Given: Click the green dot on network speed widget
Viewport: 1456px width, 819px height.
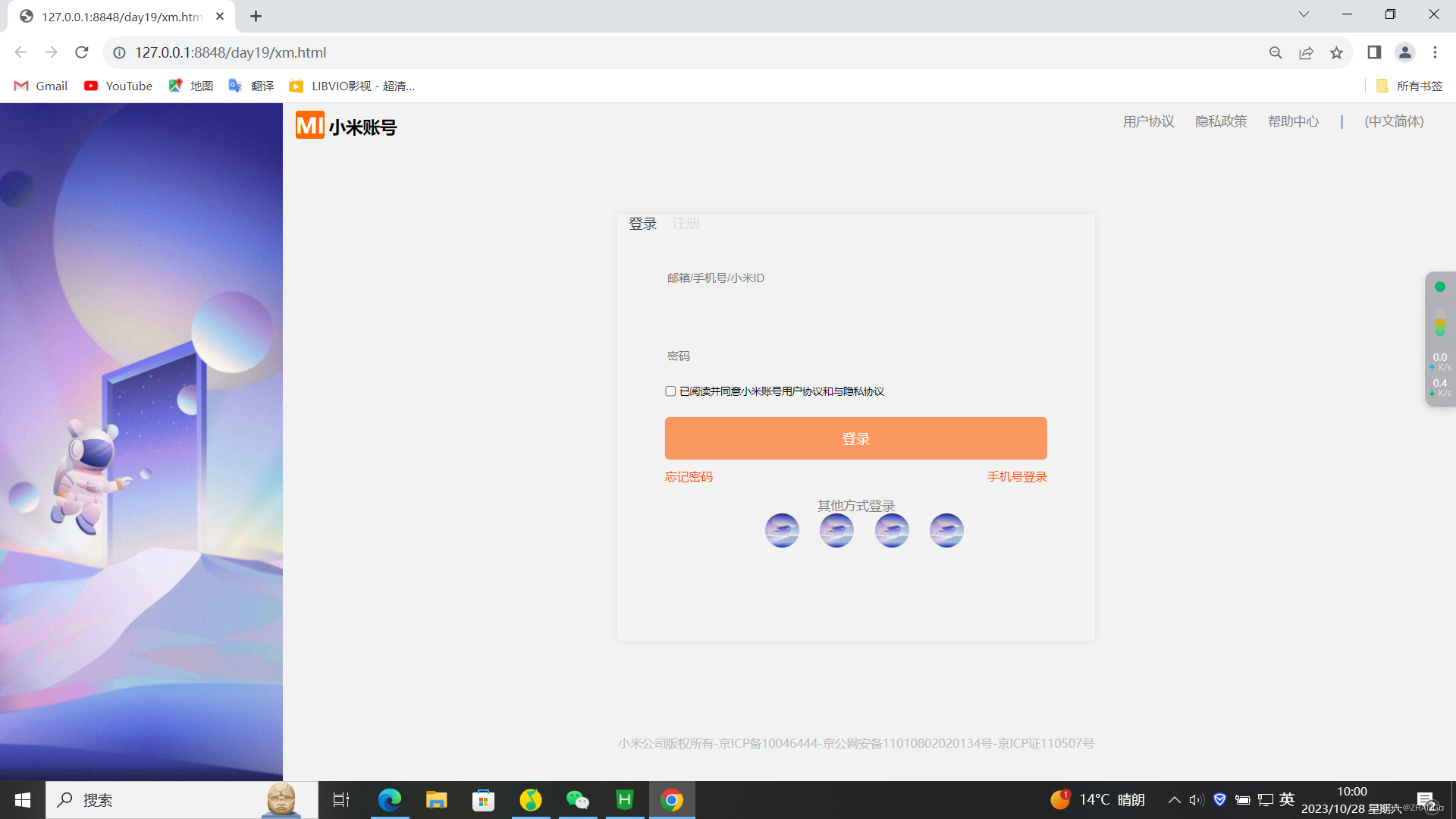Looking at the screenshot, I should [x=1440, y=287].
